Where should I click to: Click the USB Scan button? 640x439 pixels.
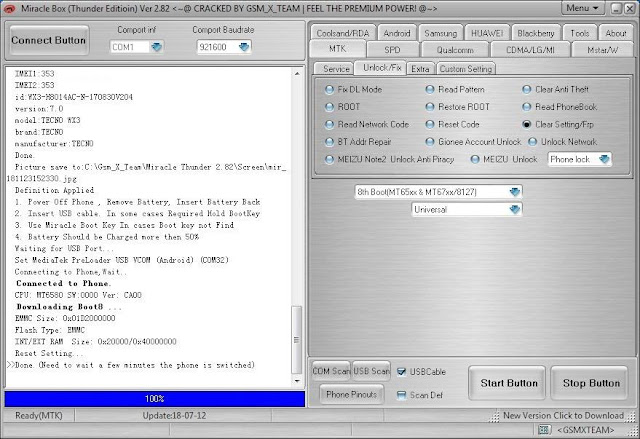tap(371, 371)
